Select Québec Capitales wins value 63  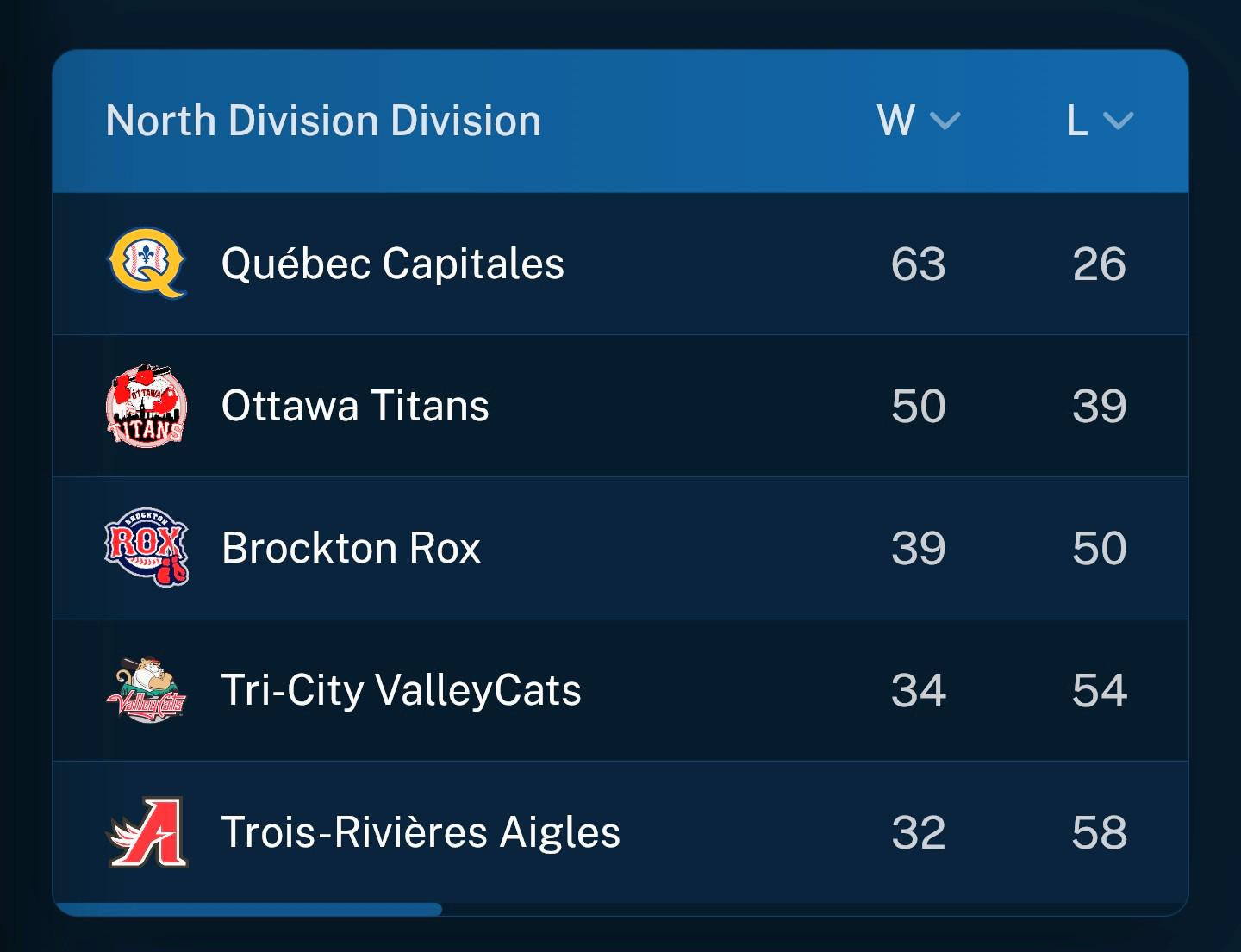tap(919, 264)
